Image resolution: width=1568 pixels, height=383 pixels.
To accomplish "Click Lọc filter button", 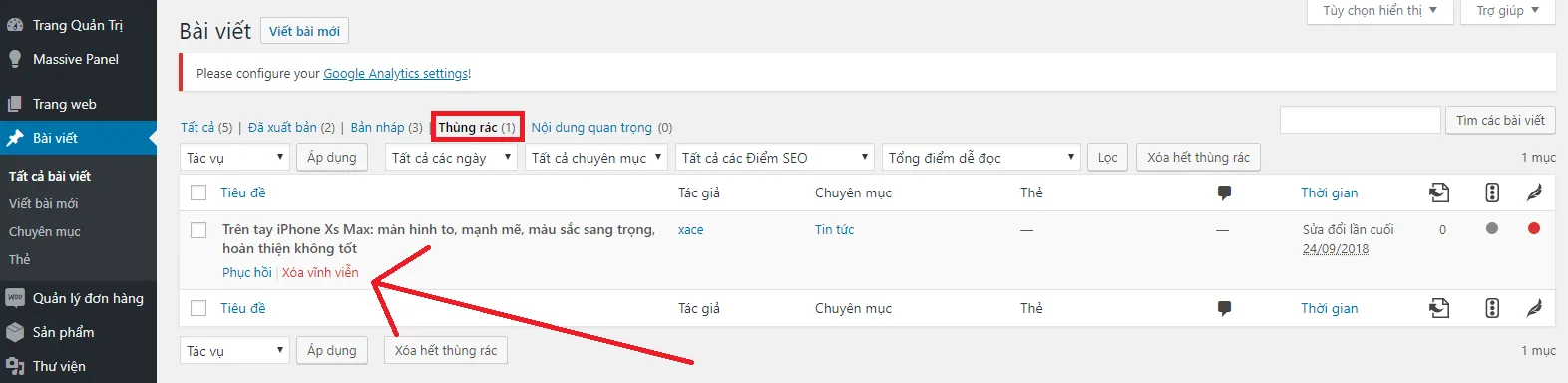I will coord(1108,158).
